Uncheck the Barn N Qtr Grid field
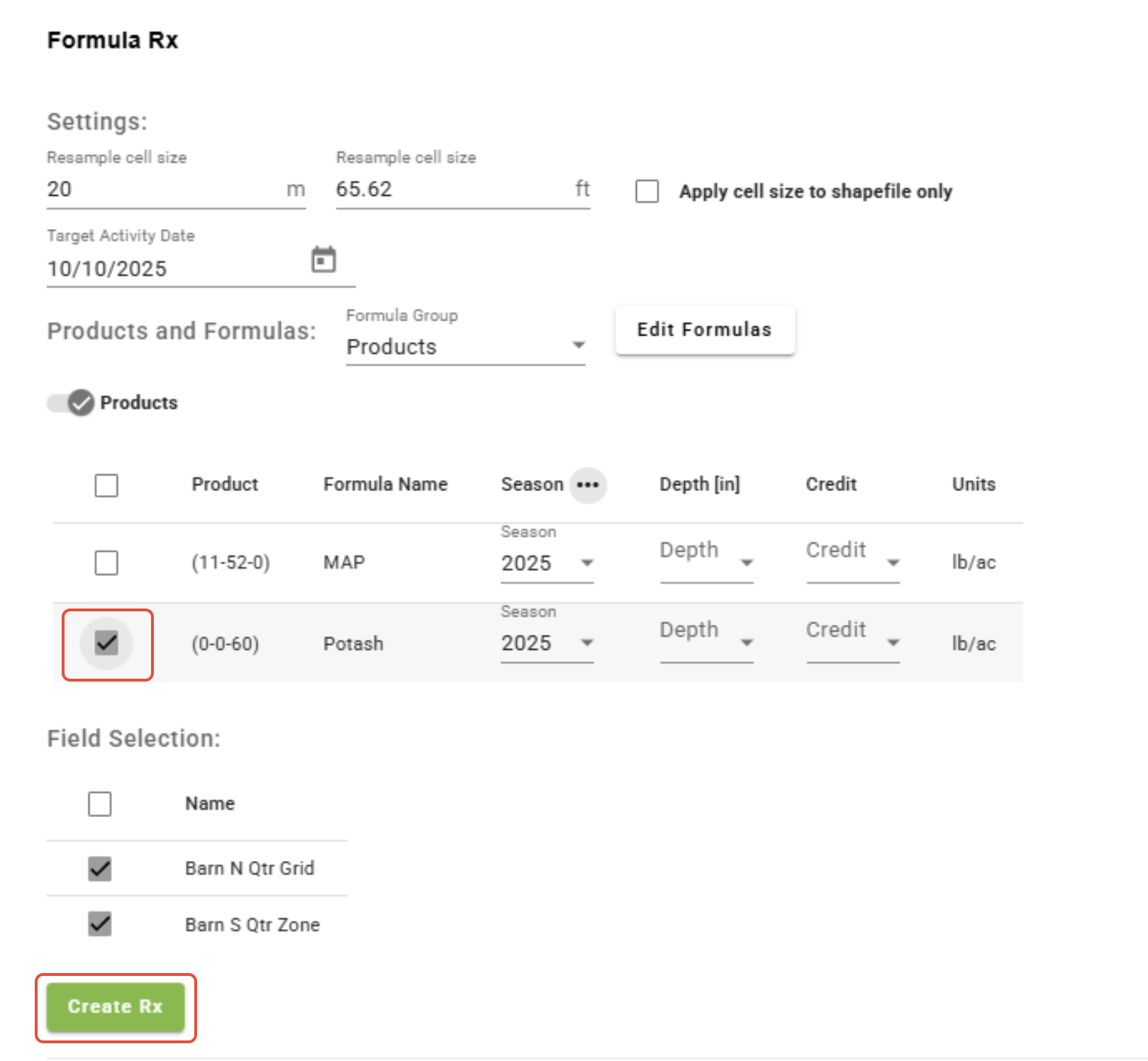 (x=100, y=868)
